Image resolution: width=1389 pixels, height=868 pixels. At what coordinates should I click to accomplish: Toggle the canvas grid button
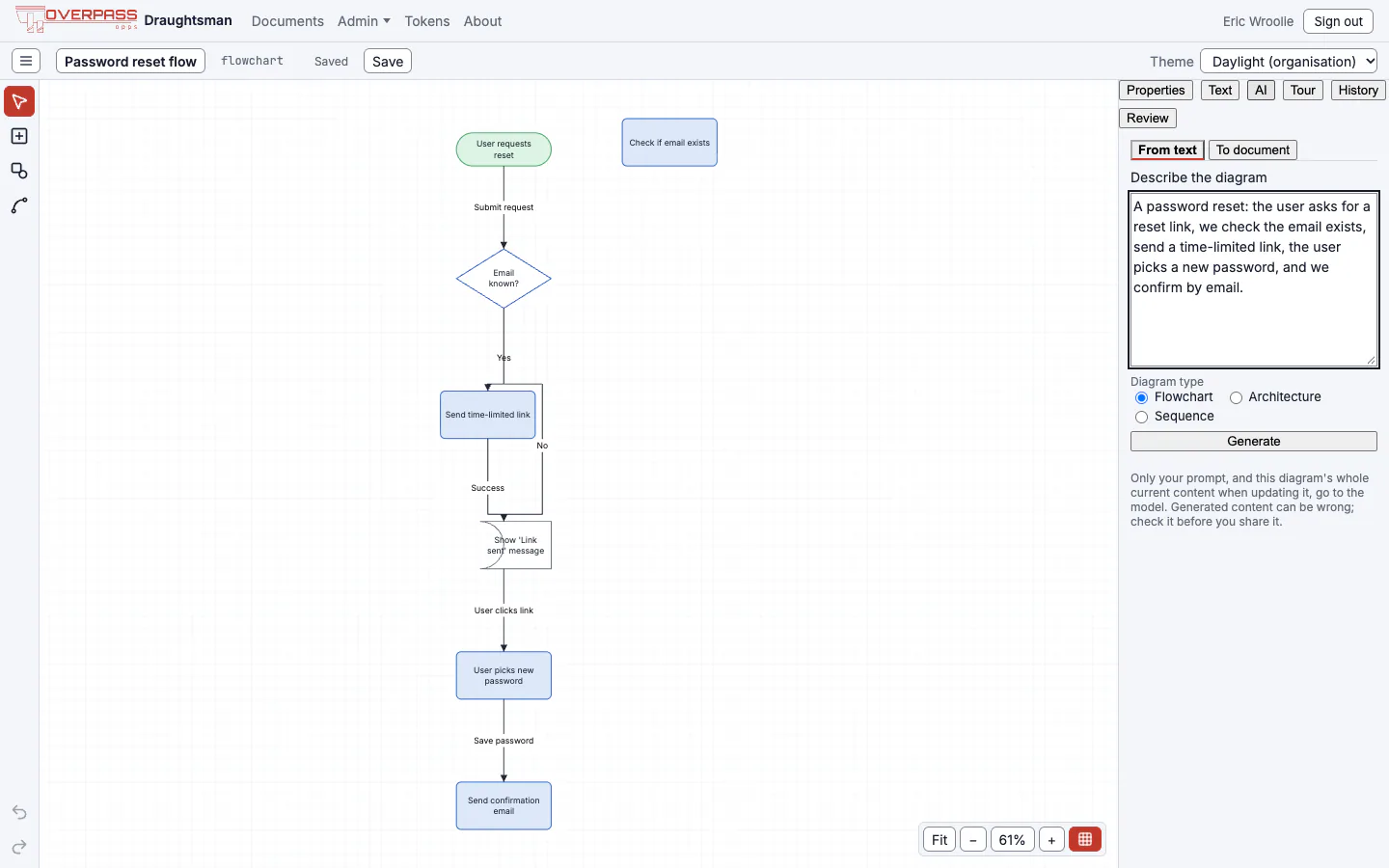tap(1085, 839)
